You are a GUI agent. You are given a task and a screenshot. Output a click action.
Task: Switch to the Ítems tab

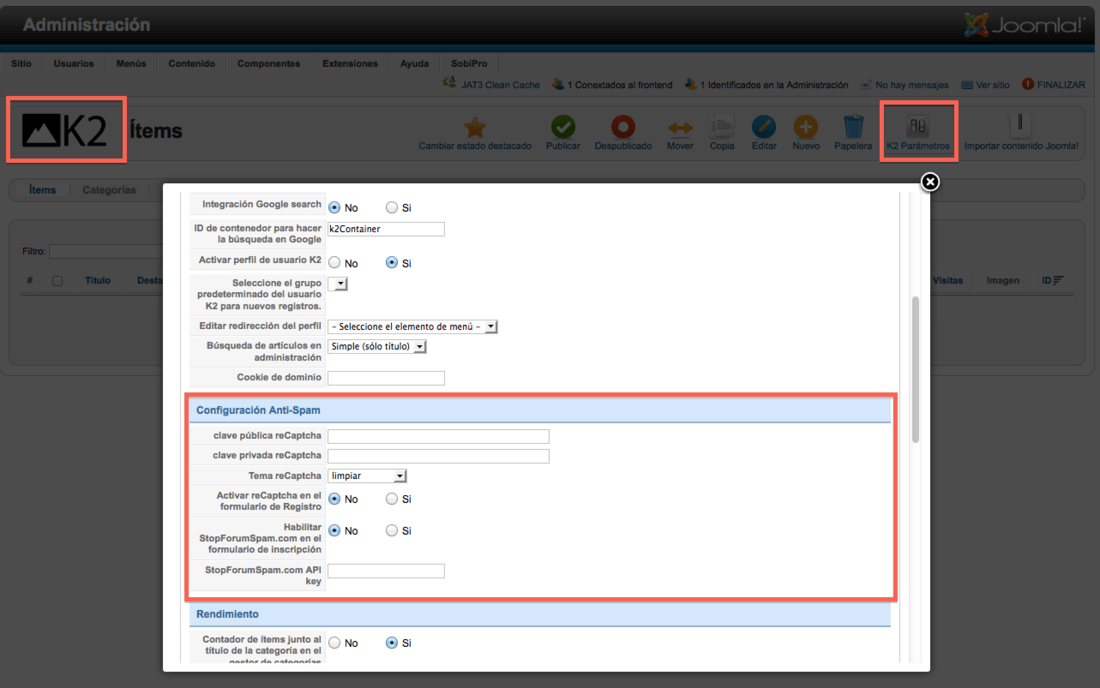[x=42, y=190]
